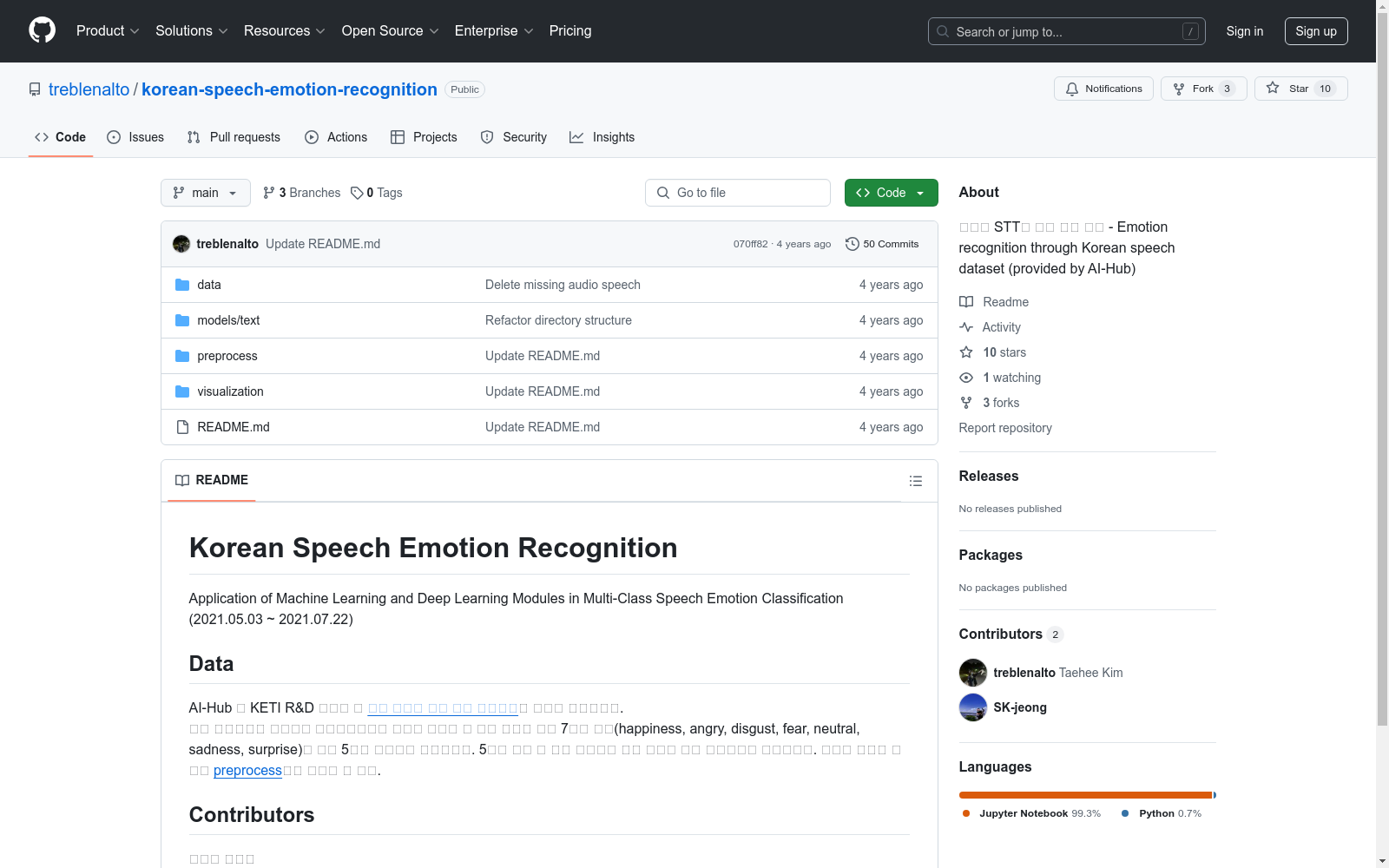Open 'Delete missing audio speech' commit message
This screenshot has width=1389, height=868.
[x=563, y=285]
